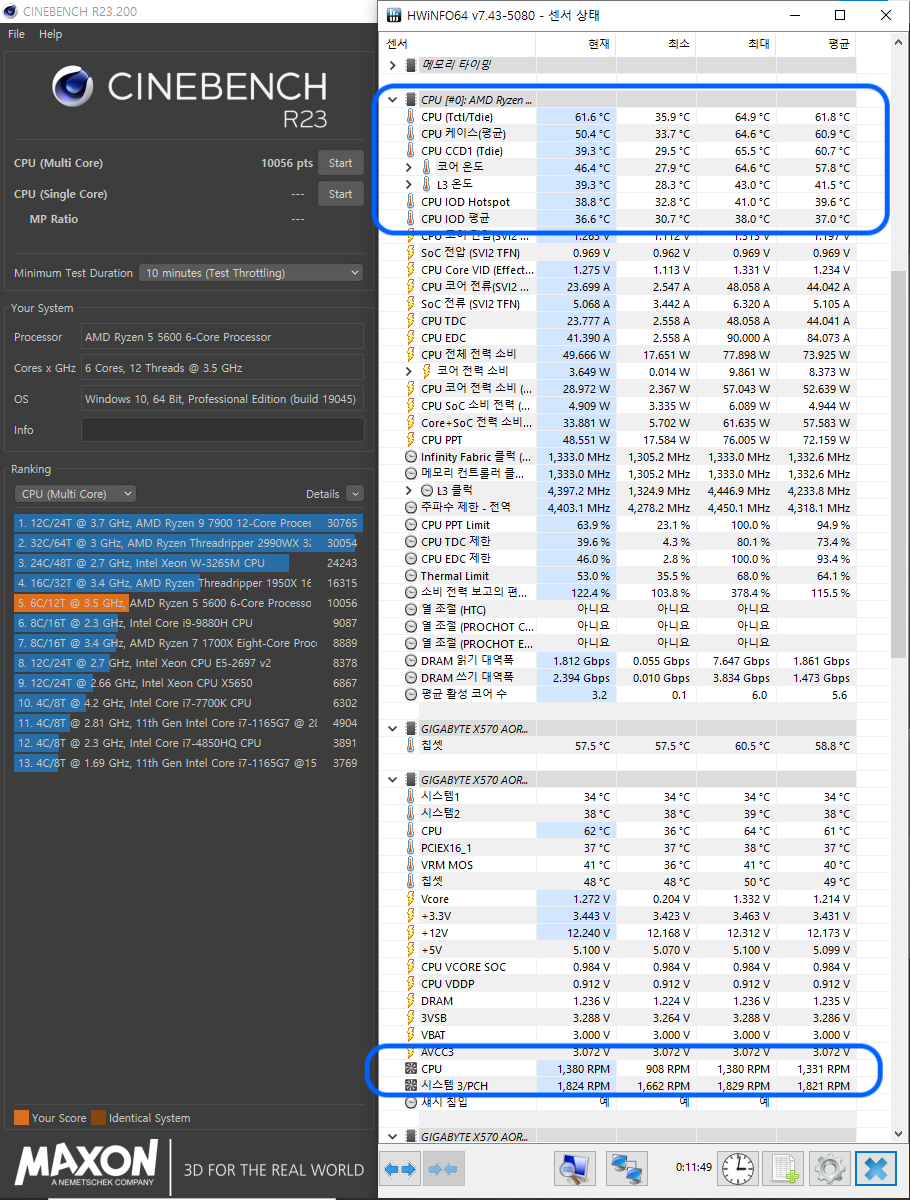Image resolution: width=910 pixels, height=1200 pixels.
Task: Click the monitor with magnifier icon in HWiNFO
Action: (x=576, y=1168)
